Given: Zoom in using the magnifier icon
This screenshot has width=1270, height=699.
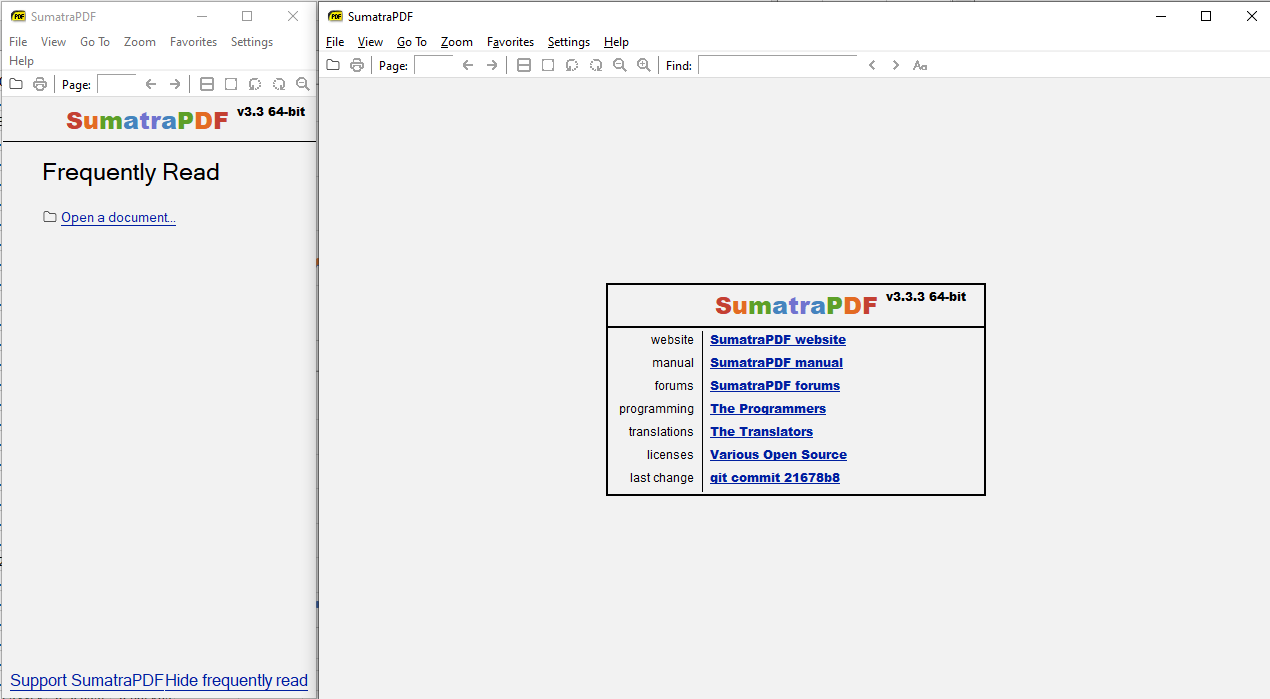Looking at the screenshot, I should coord(644,64).
